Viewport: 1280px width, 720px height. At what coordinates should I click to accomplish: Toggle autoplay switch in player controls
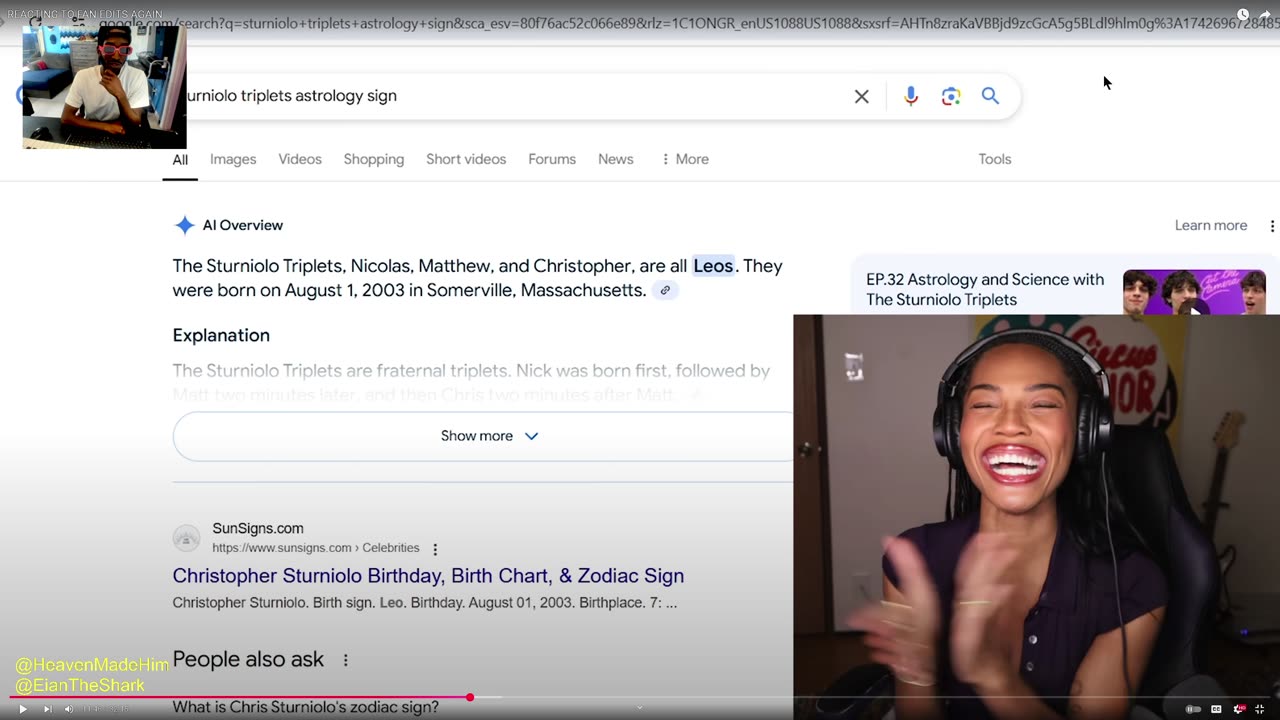pyautogui.click(x=1192, y=709)
